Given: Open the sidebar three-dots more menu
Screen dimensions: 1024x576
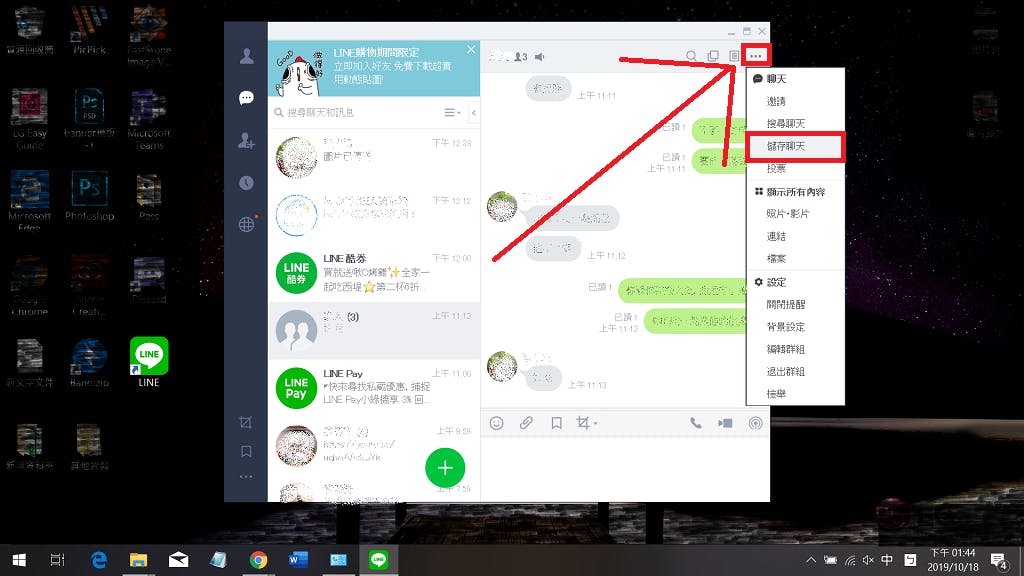Looking at the screenshot, I should 246,477.
